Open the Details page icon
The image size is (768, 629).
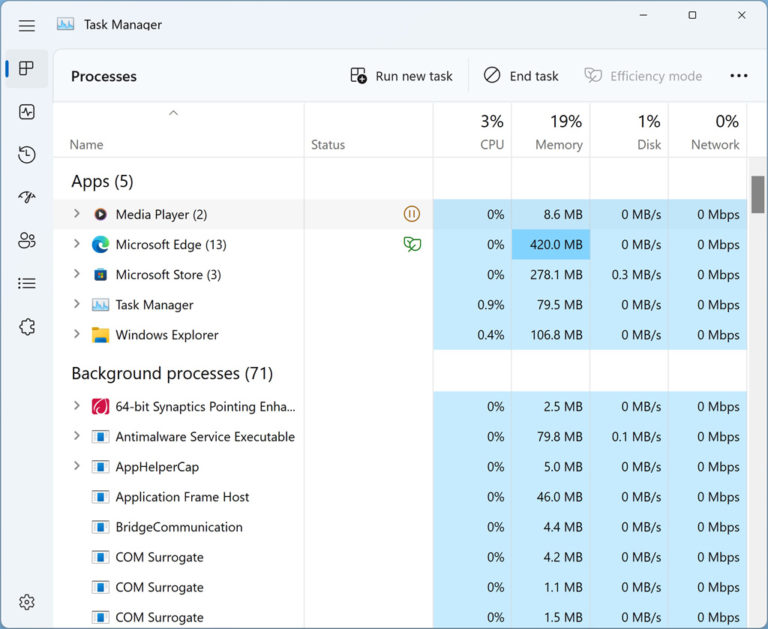(27, 283)
